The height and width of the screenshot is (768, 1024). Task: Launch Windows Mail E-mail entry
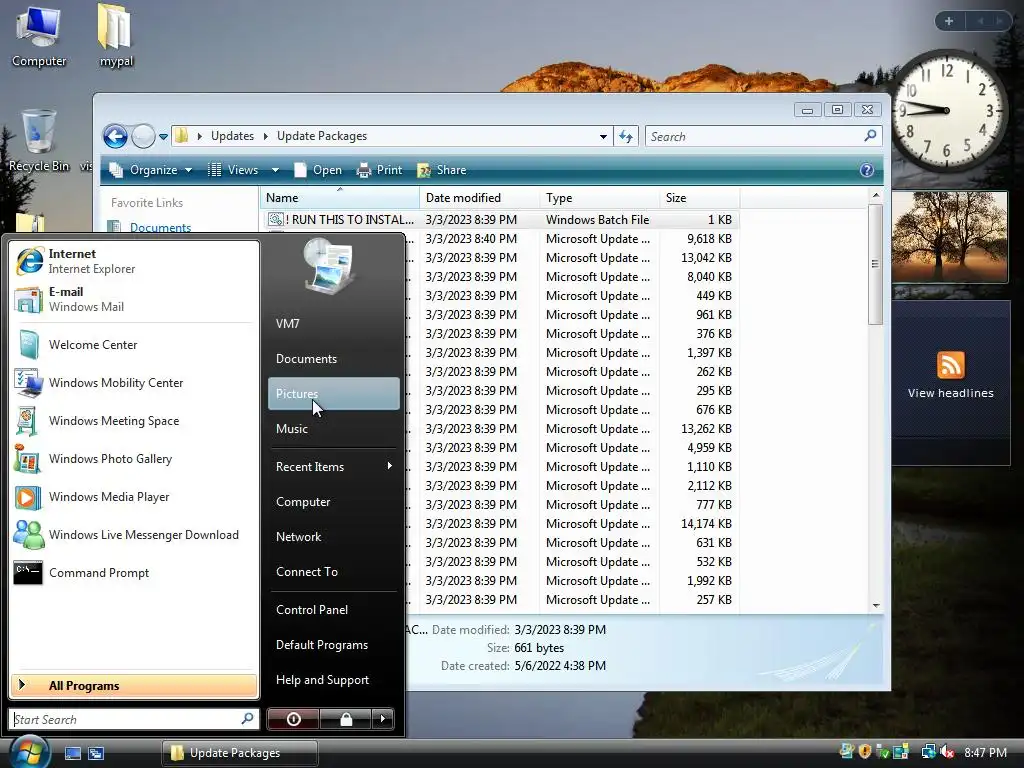(134, 299)
